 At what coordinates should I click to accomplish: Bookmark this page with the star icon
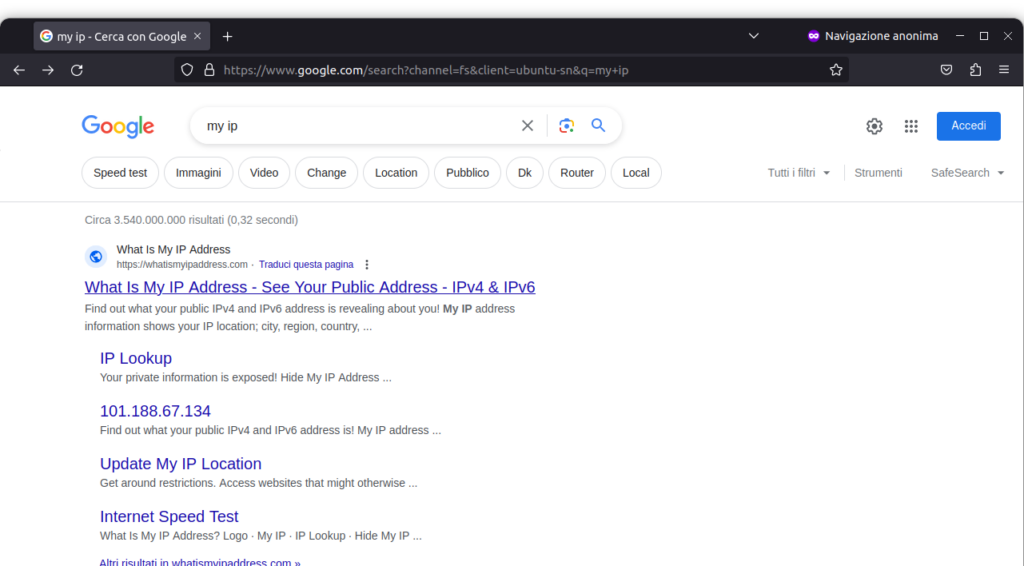[x=836, y=70]
